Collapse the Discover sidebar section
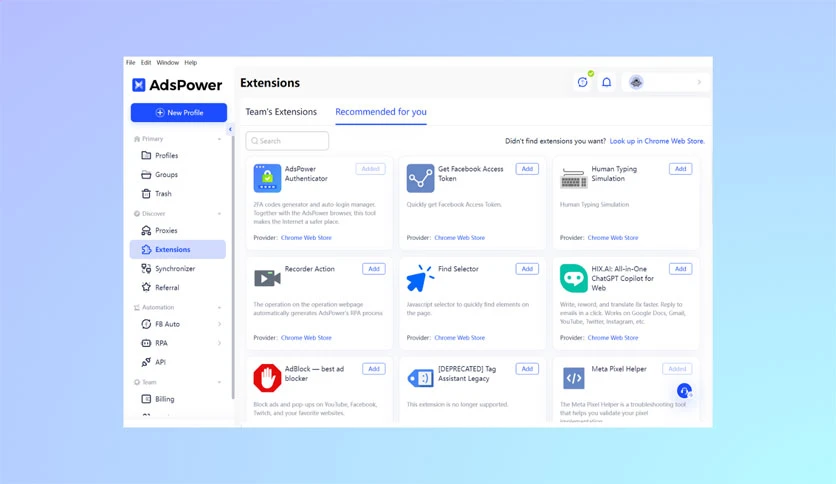Screen dimensions: 836x484 219,214
